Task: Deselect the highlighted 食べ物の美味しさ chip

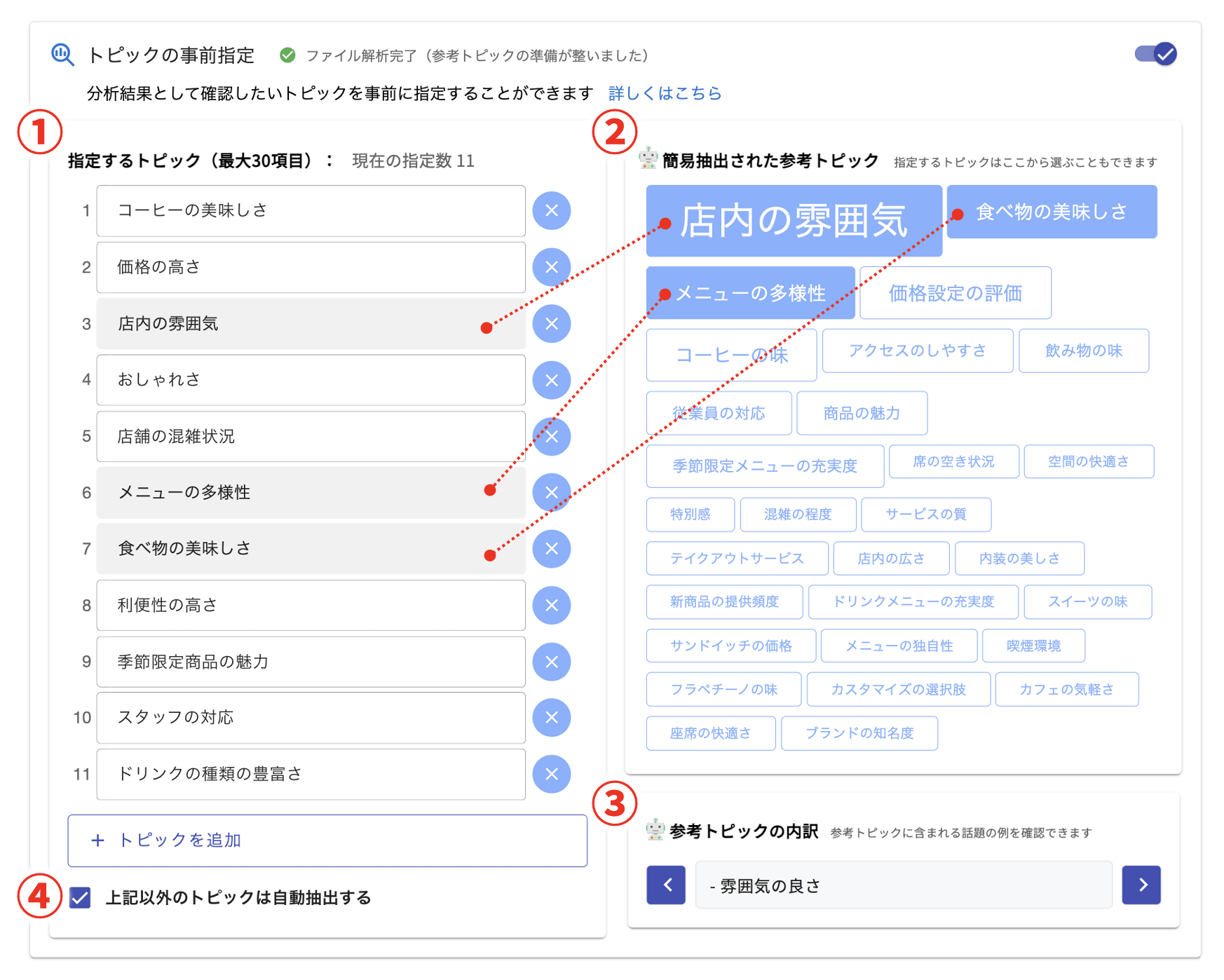Action: coord(1052,211)
